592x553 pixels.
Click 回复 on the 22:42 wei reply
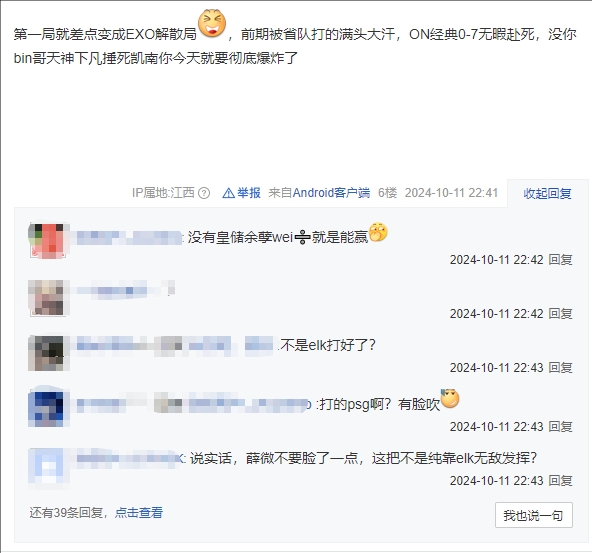pyautogui.click(x=560, y=260)
